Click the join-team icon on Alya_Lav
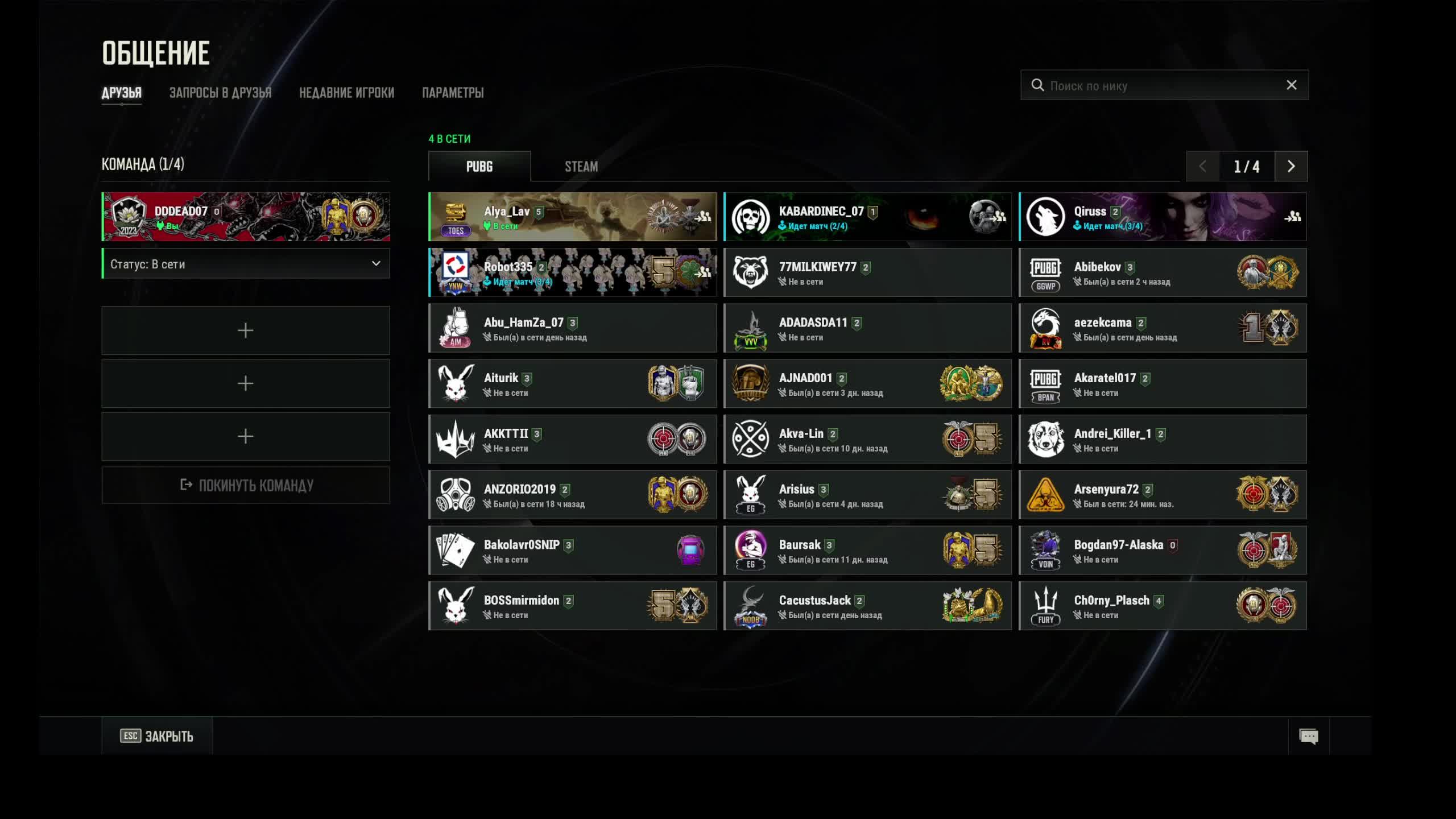 [x=704, y=216]
